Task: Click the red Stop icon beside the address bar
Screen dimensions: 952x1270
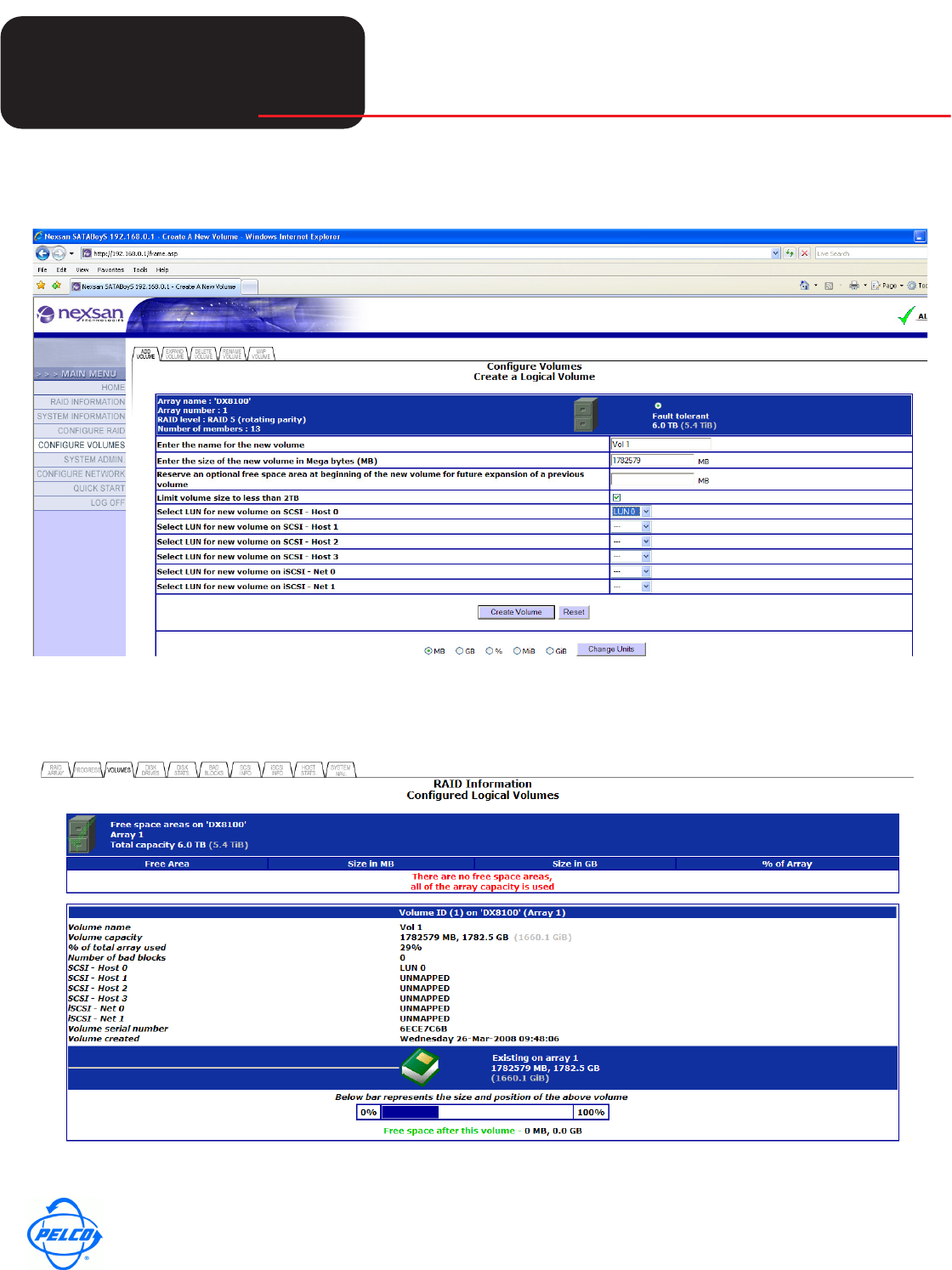Action: click(x=804, y=253)
